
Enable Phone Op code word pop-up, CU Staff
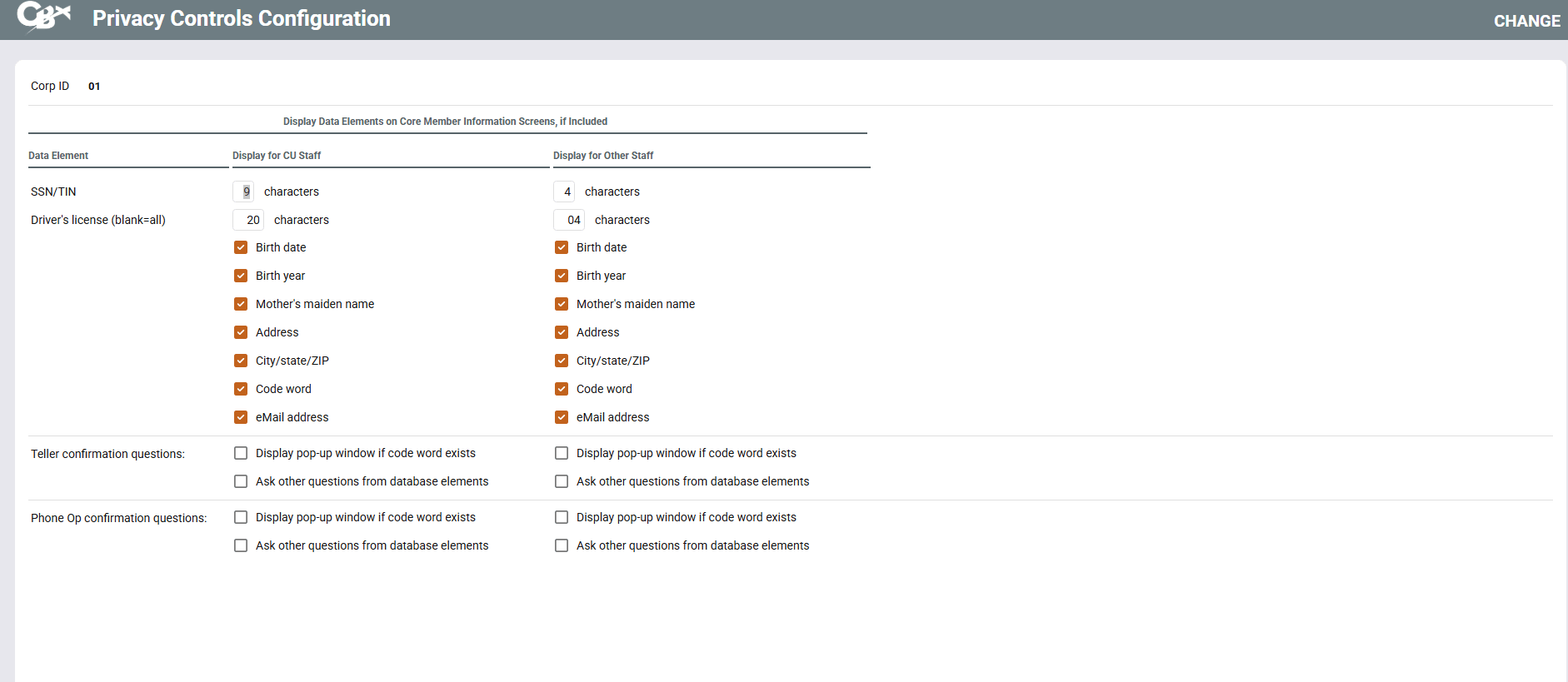click(241, 517)
